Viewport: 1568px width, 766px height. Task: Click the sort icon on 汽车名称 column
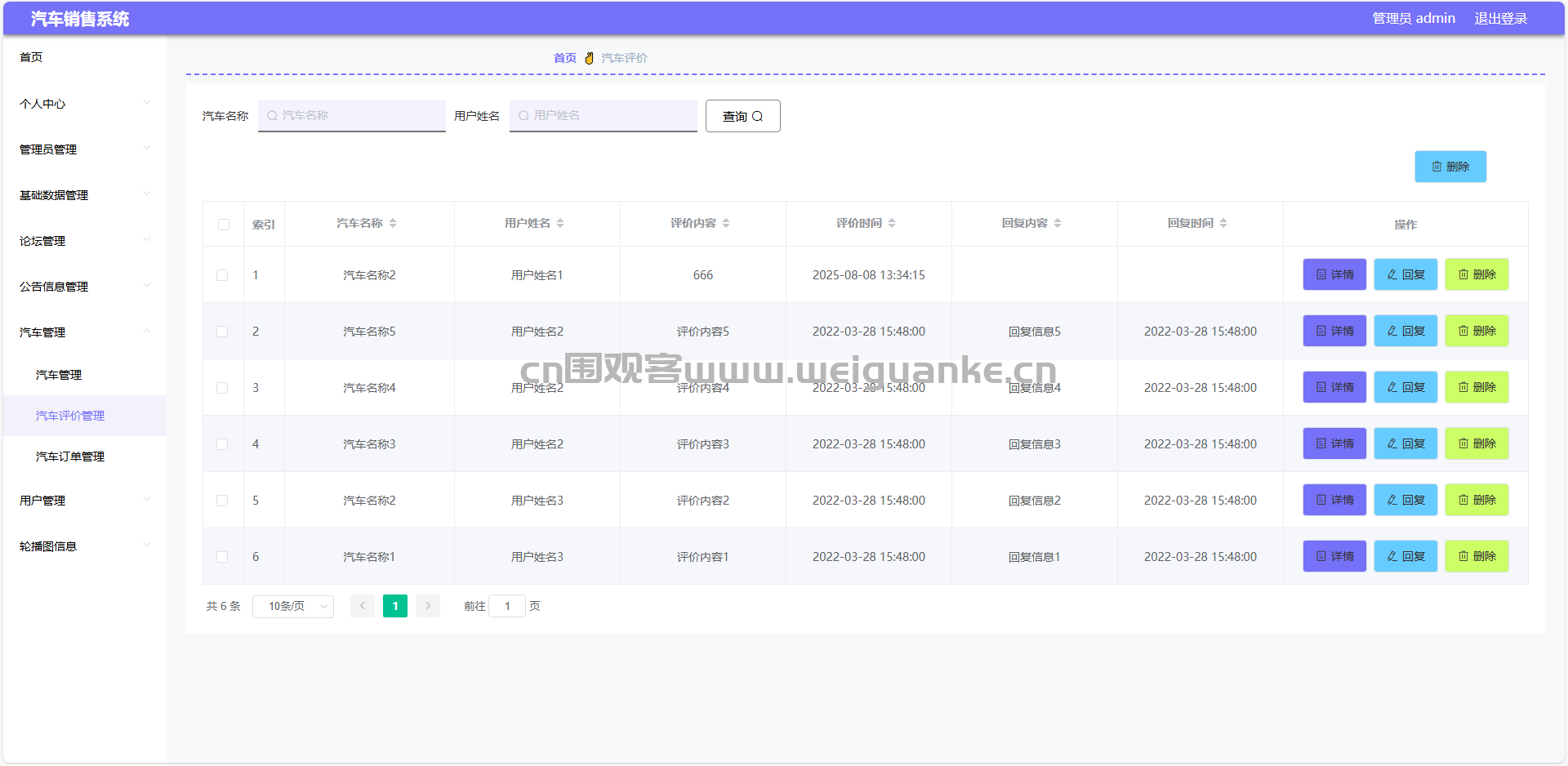393,224
